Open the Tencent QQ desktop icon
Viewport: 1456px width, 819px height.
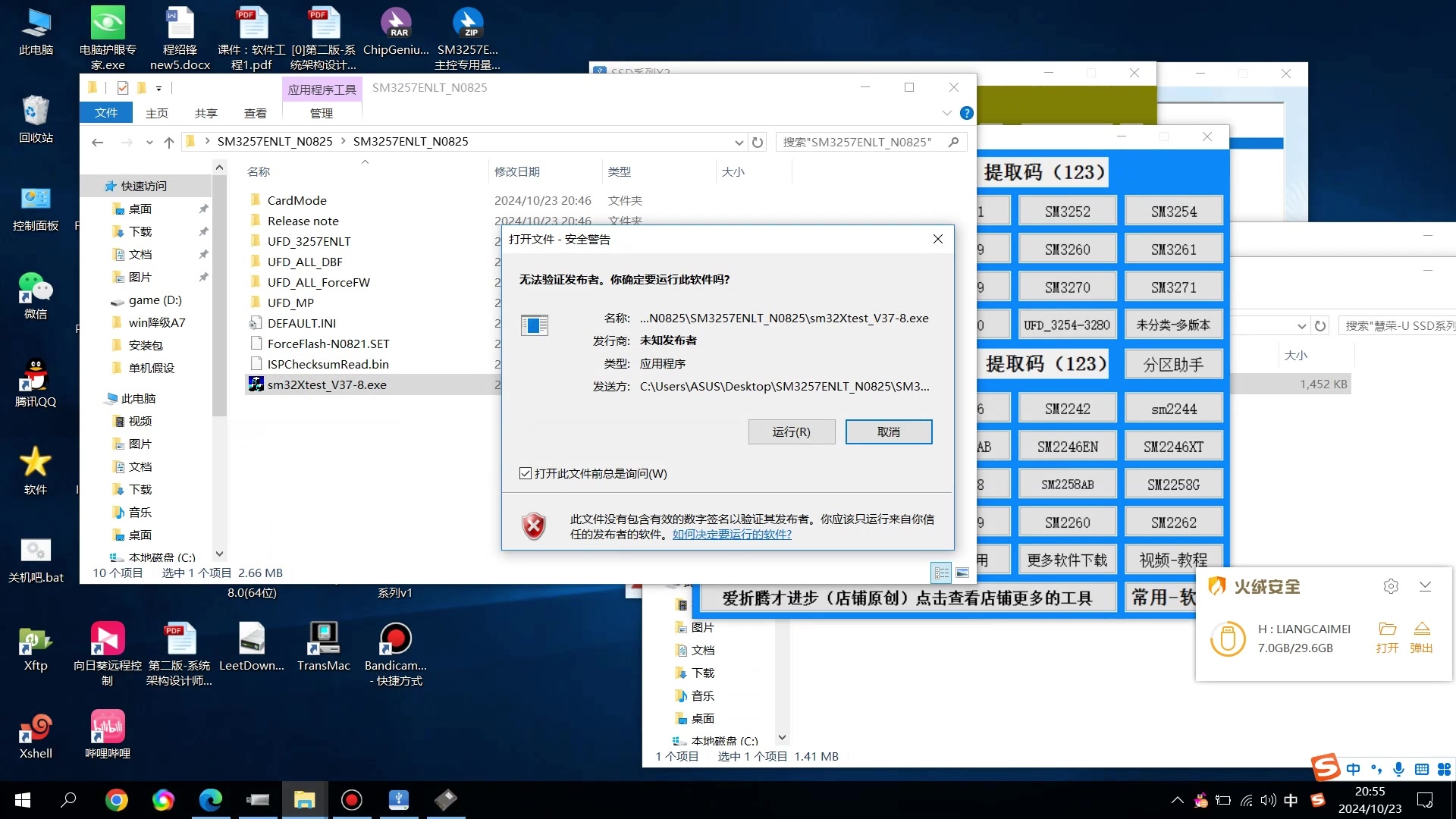(x=36, y=383)
